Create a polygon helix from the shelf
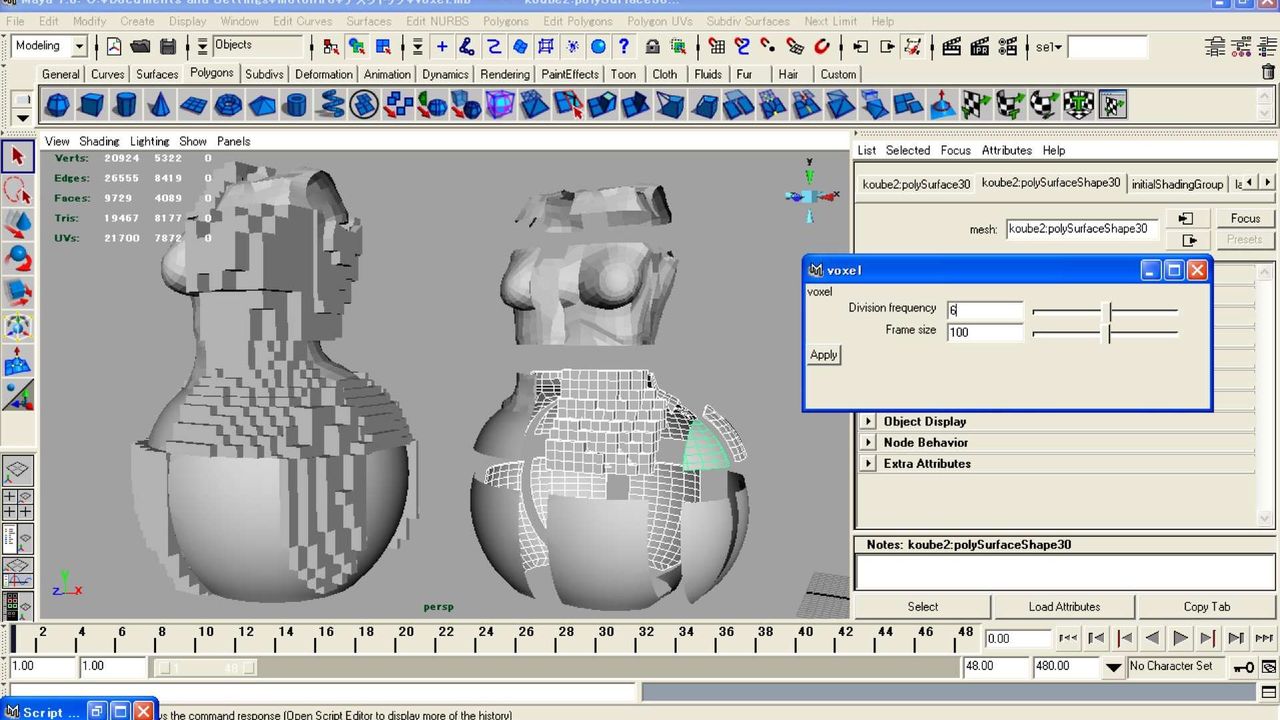The height and width of the screenshot is (720, 1280). point(330,104)
